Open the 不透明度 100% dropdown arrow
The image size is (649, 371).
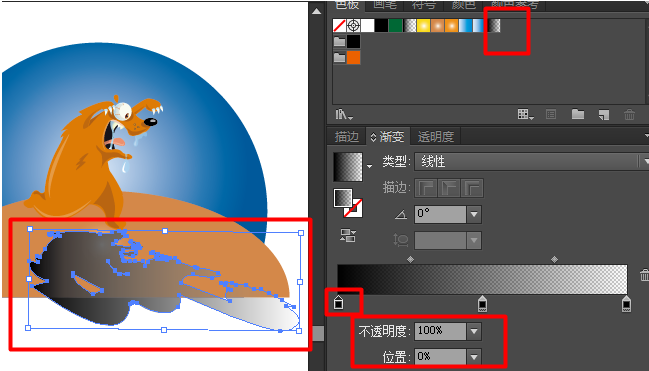click(474, 331)
